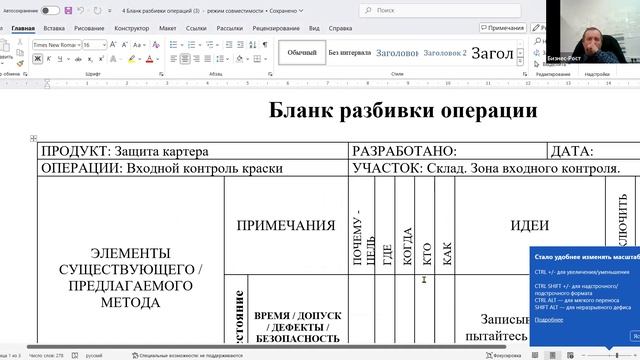Apply the red font color button
640x360 pixels.
tap(149, 59)
